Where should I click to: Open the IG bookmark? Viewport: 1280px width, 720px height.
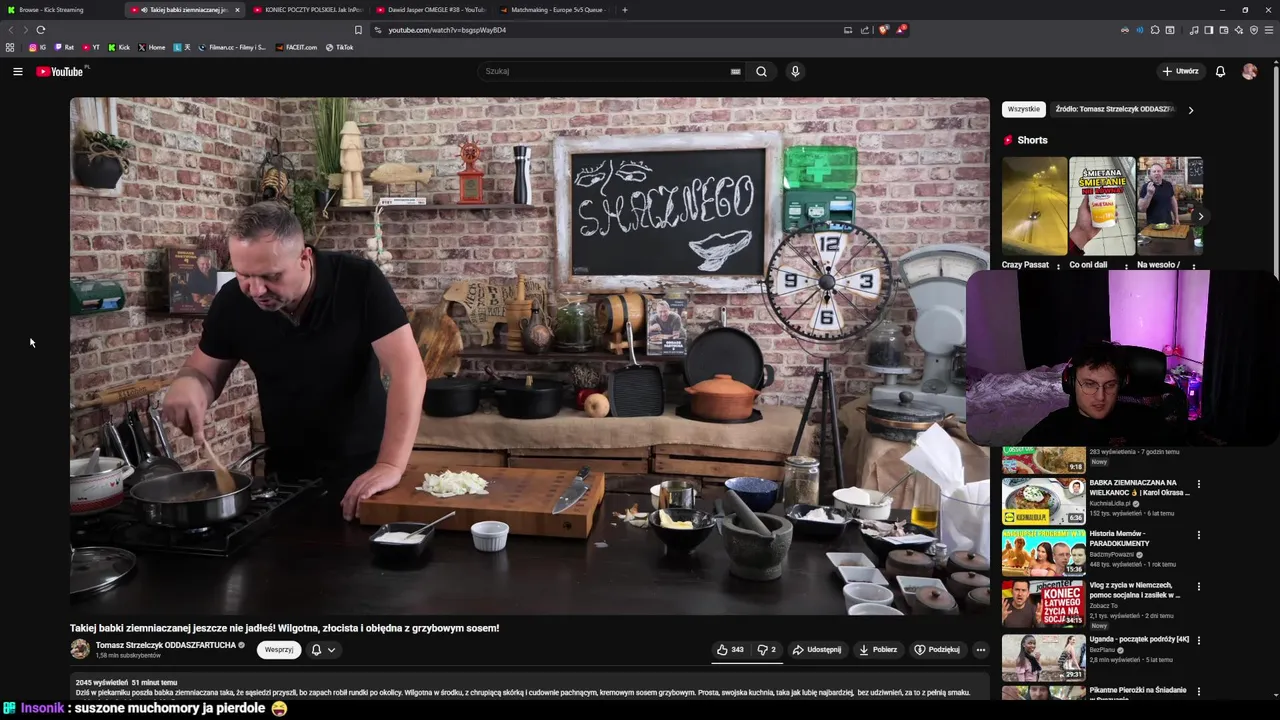[38, 47]
